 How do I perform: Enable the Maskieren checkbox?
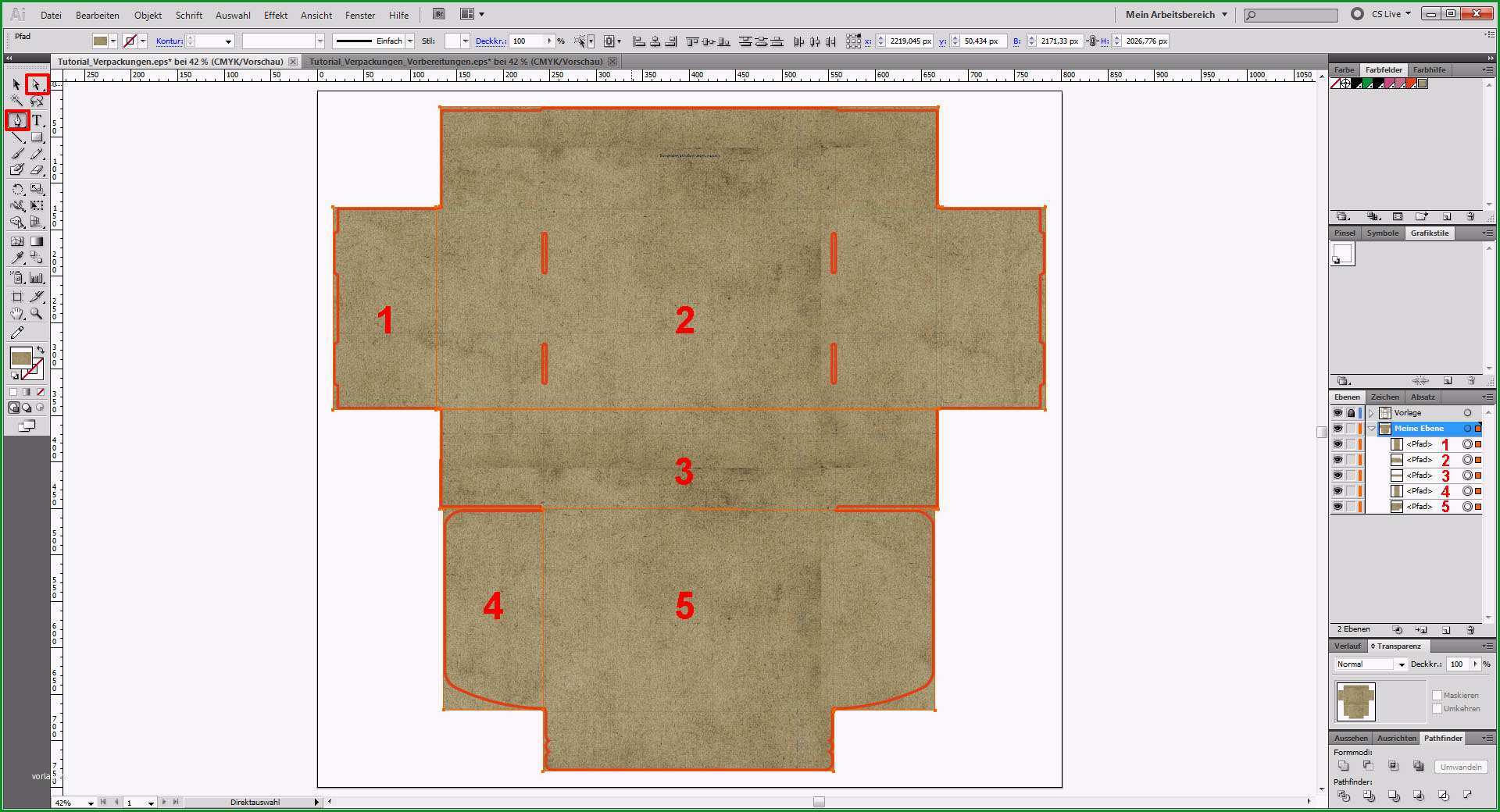click(x=1437, y=695)
